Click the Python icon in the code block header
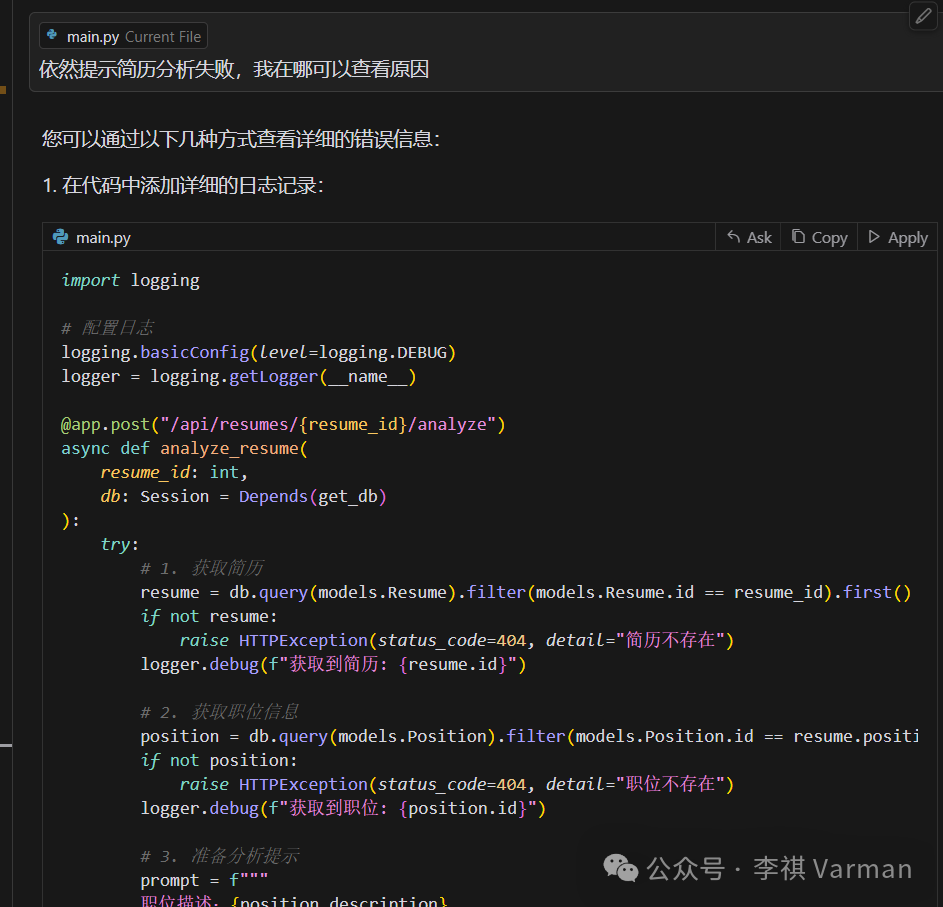943x907 pixels. click(x=61, y=237)
